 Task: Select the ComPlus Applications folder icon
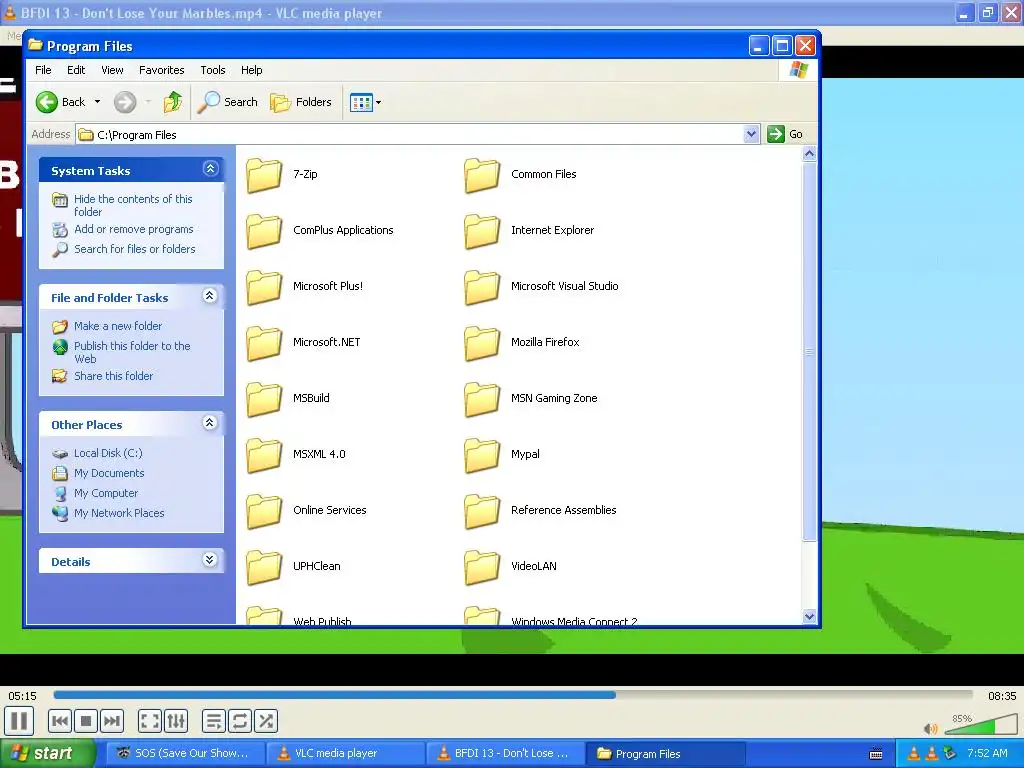point(264,231)
